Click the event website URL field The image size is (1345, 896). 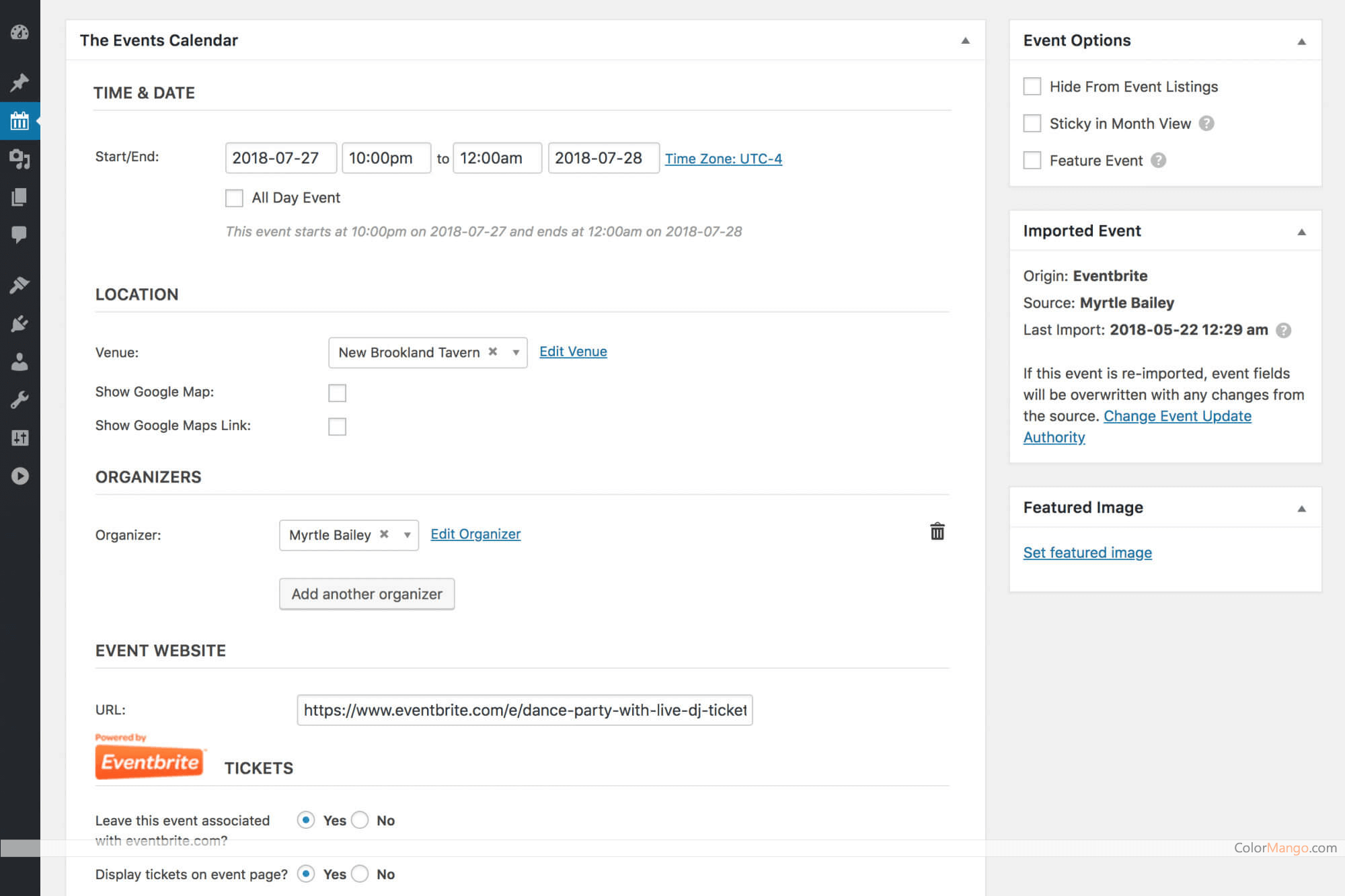tap(525, 710)
